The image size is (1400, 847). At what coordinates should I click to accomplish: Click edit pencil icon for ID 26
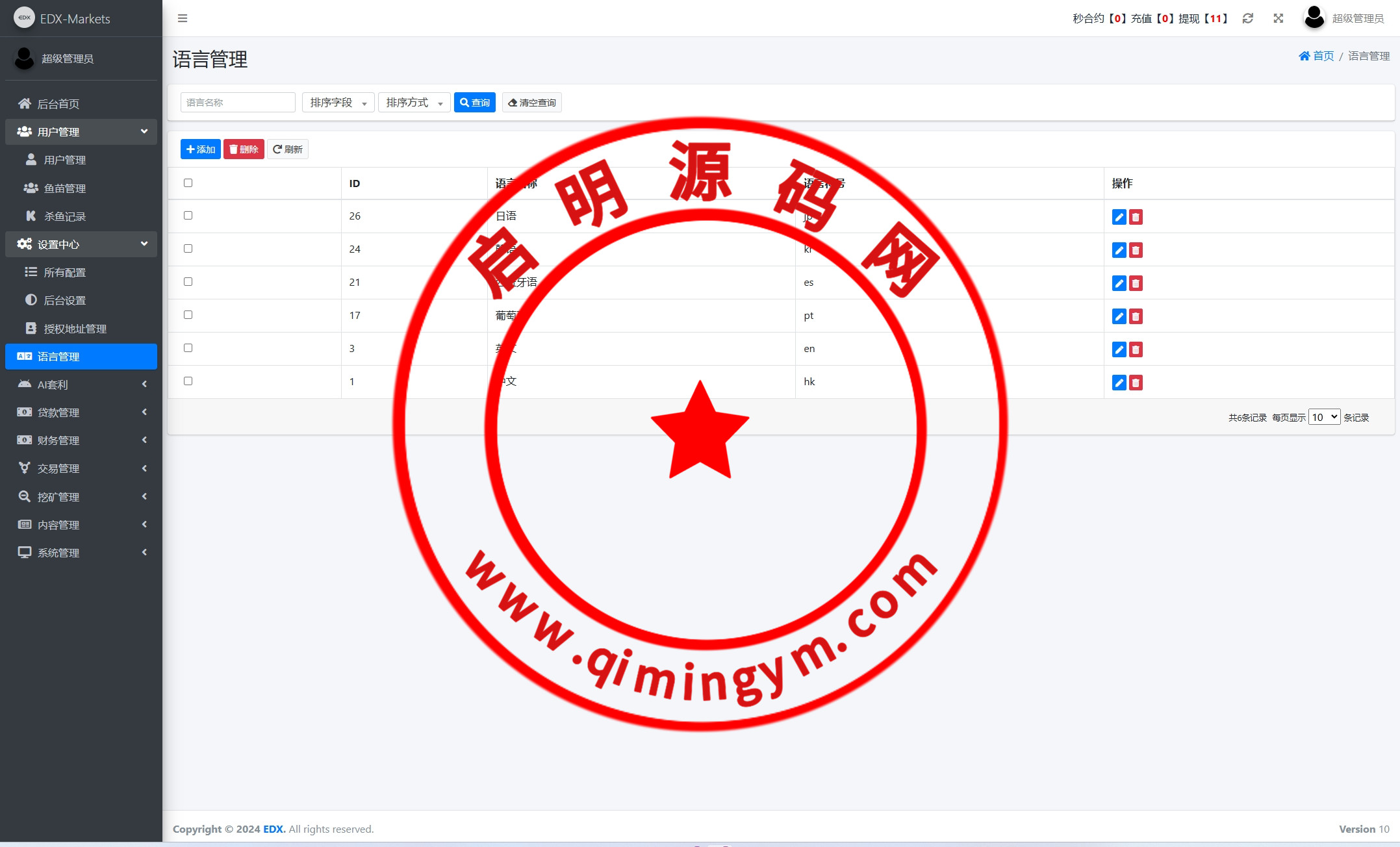click(1119, 217)
